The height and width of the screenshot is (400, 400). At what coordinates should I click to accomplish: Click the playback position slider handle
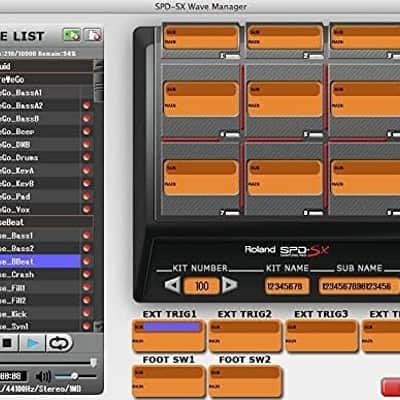tap(94, 363)
